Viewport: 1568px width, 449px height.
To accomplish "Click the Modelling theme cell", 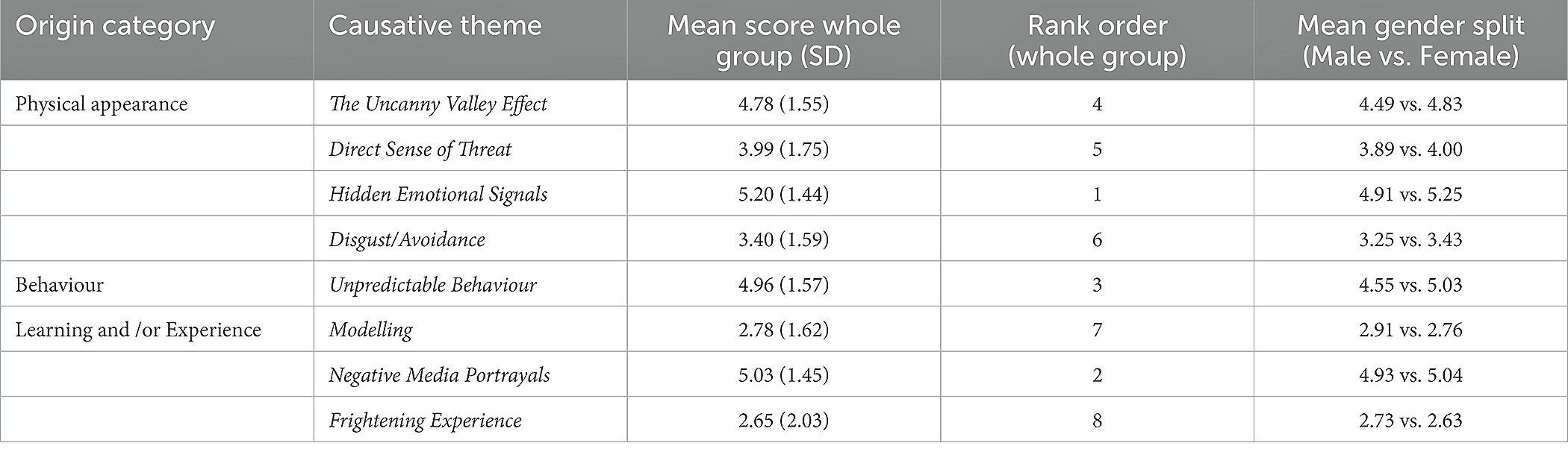I will 370,330.
